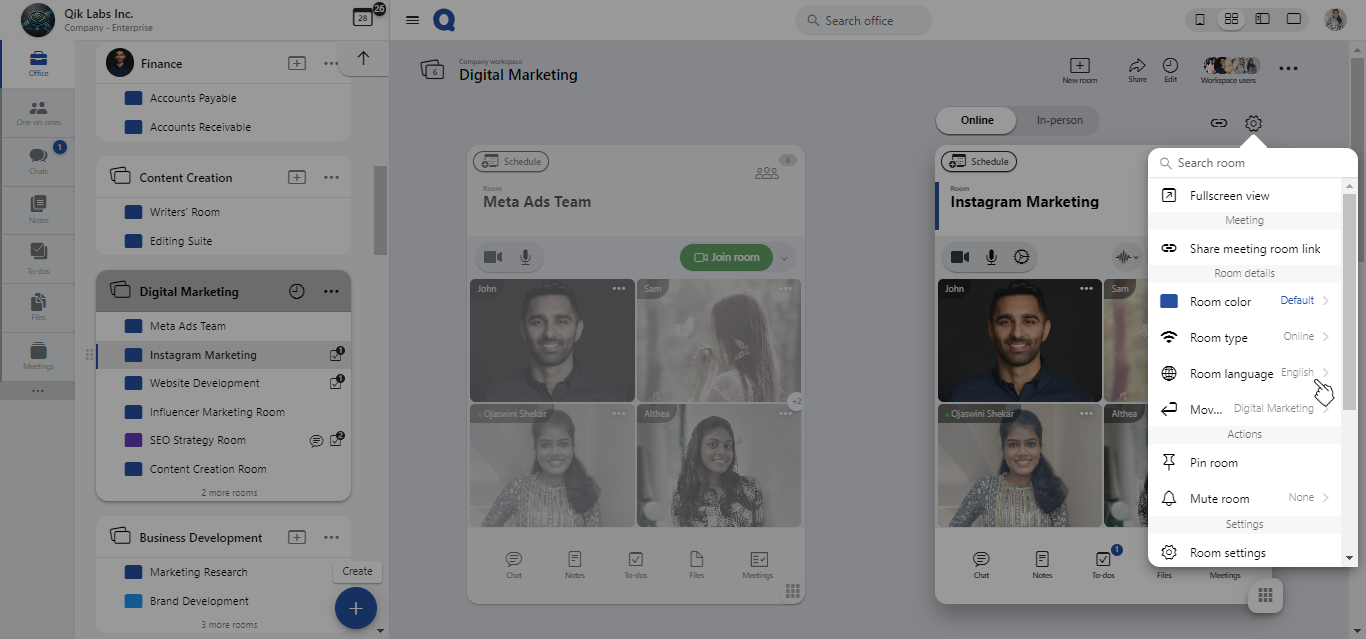Click the calendar icon in header
Image resolution: width=1366 pixels, height=639 pixels.
click(x=362, y=18)
